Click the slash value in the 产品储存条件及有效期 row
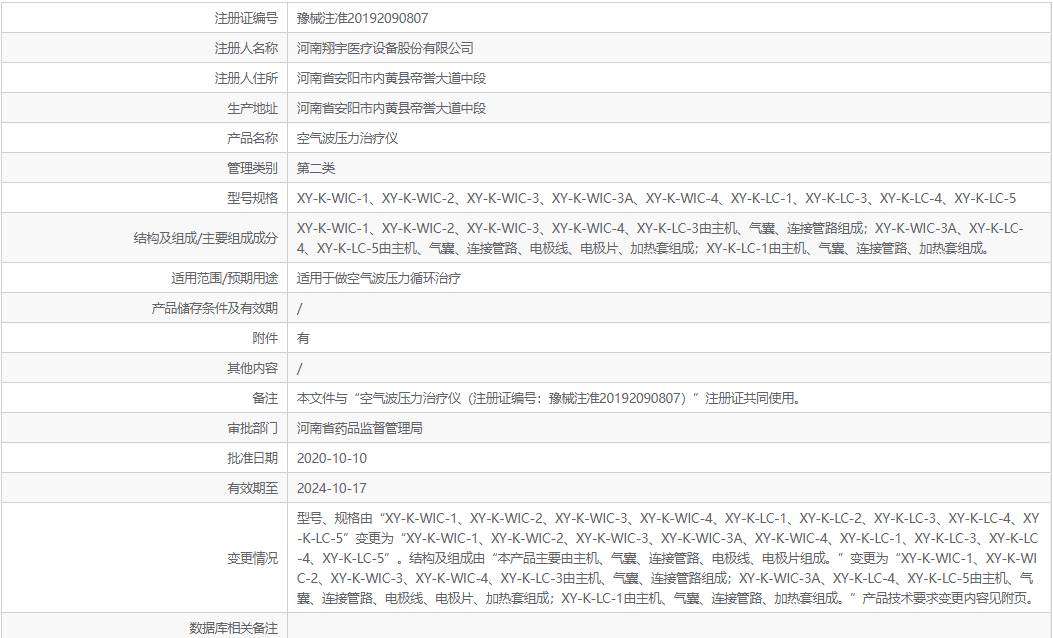The image size is (1053, 638). tap(300, 308)
